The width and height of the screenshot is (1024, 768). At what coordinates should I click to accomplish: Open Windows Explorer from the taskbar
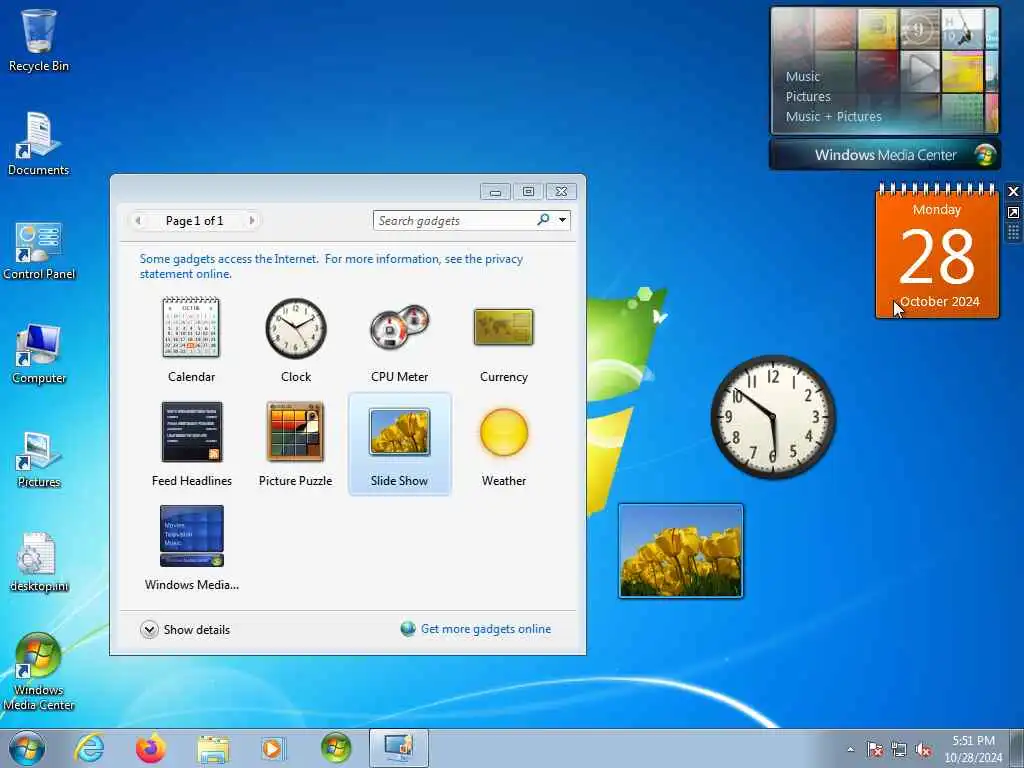(213, 750)
